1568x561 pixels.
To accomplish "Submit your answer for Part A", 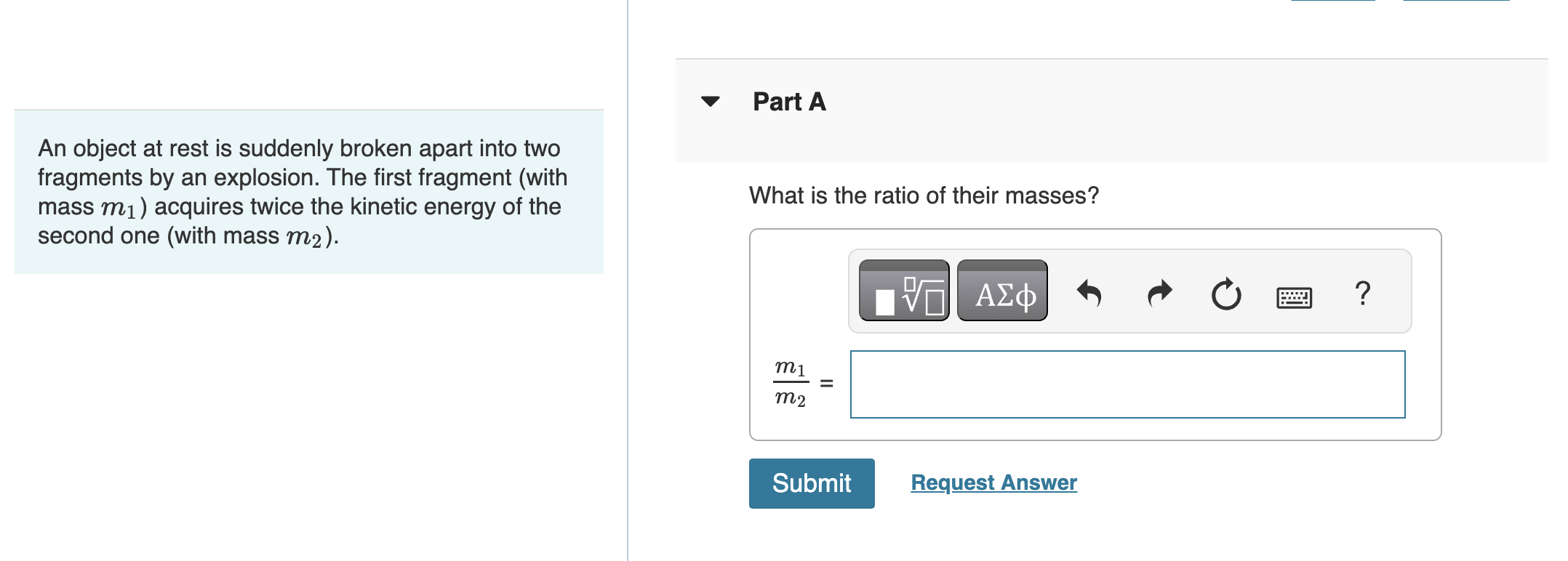I will pos(811,483).
